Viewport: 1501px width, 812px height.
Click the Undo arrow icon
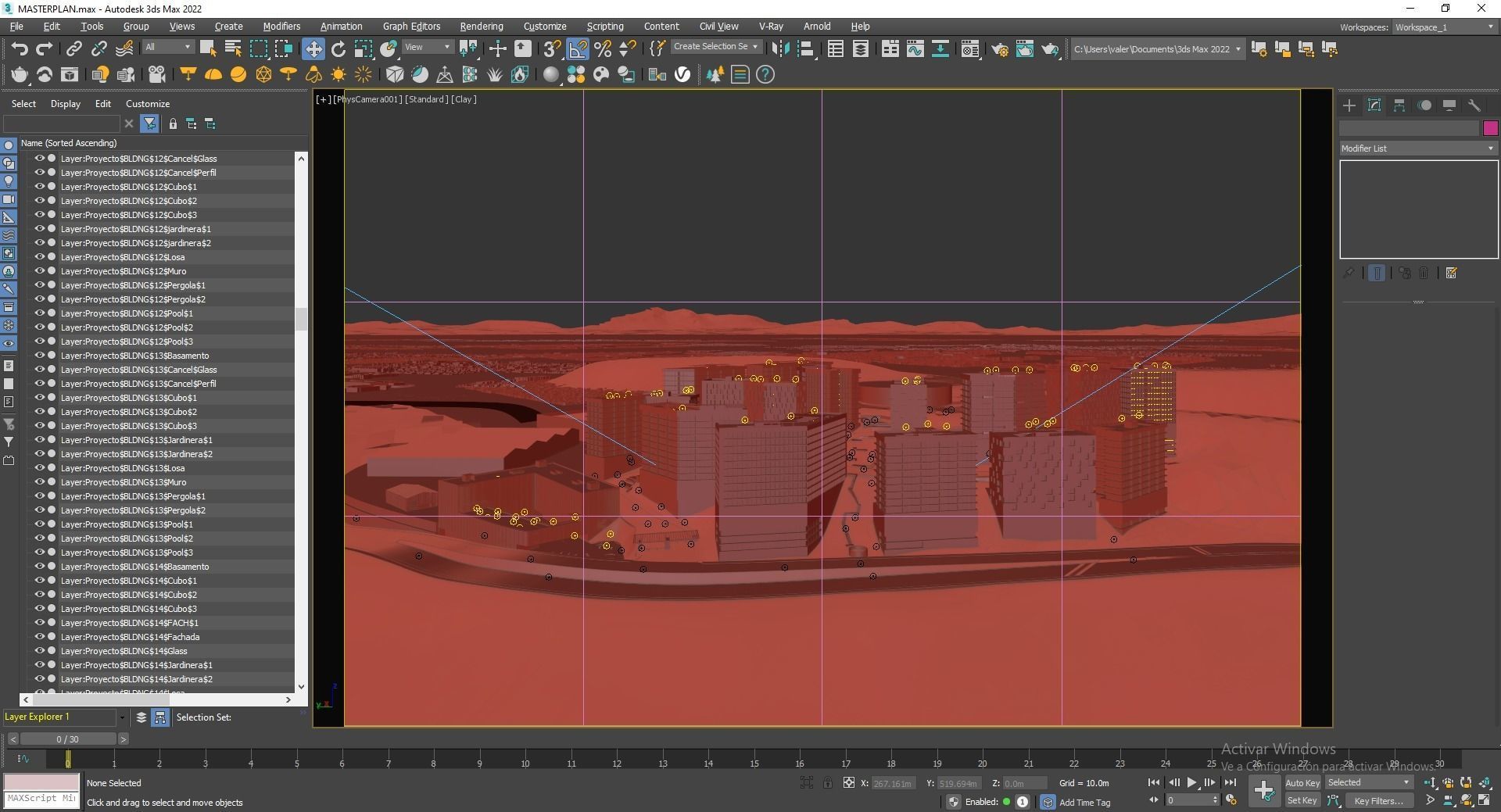click(x=20, y=48)
